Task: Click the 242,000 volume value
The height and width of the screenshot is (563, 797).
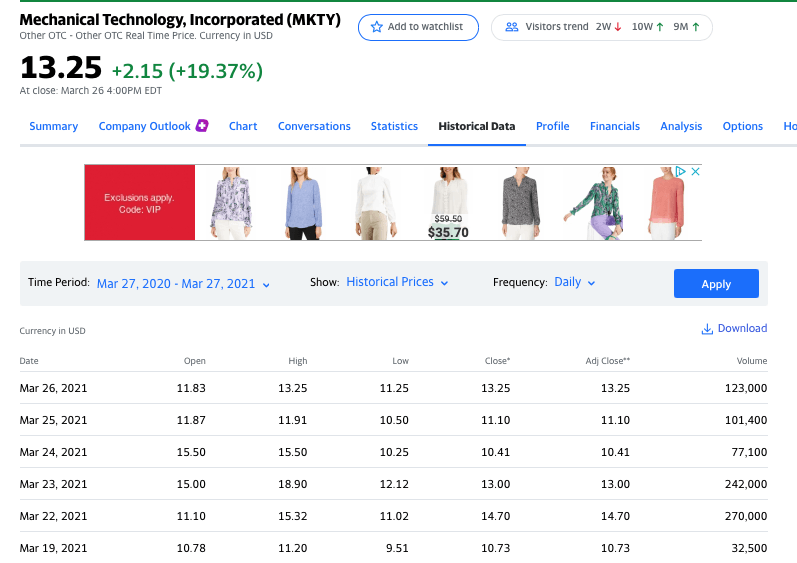Action: coord(746,484)
